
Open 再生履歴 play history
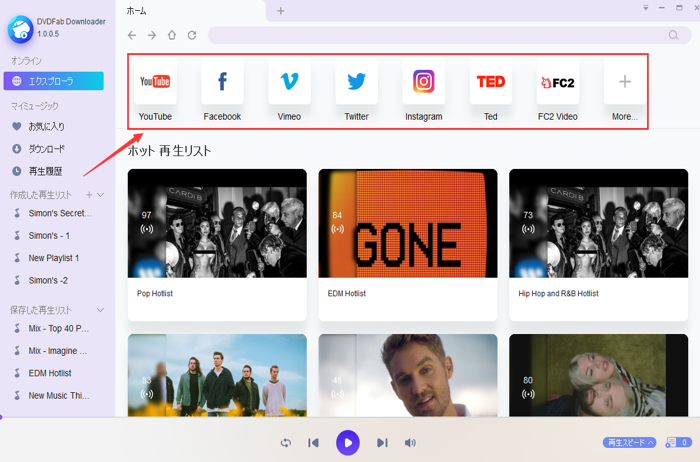click(46, 171)
